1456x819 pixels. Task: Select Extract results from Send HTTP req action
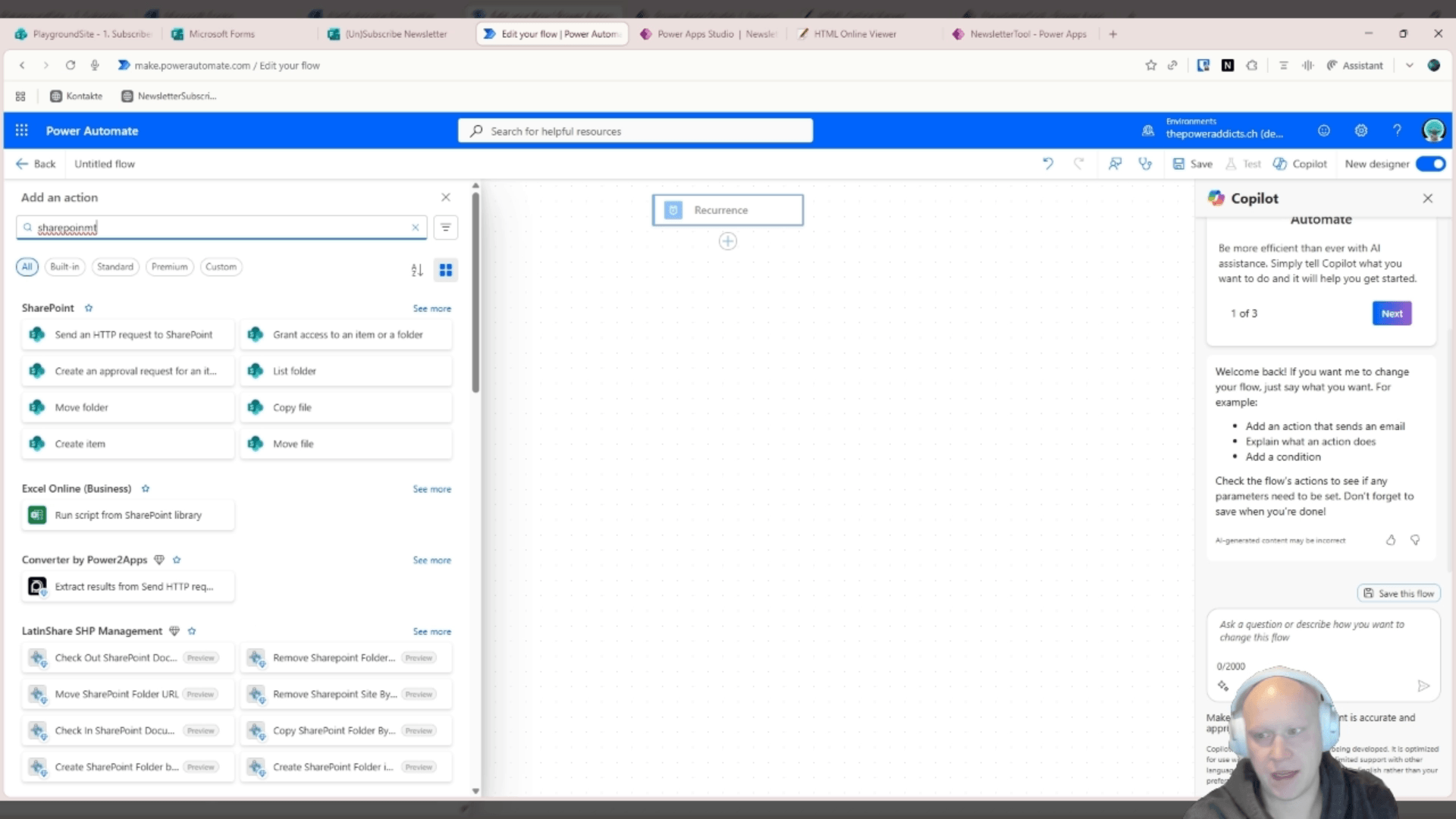[x=127, y=586]
